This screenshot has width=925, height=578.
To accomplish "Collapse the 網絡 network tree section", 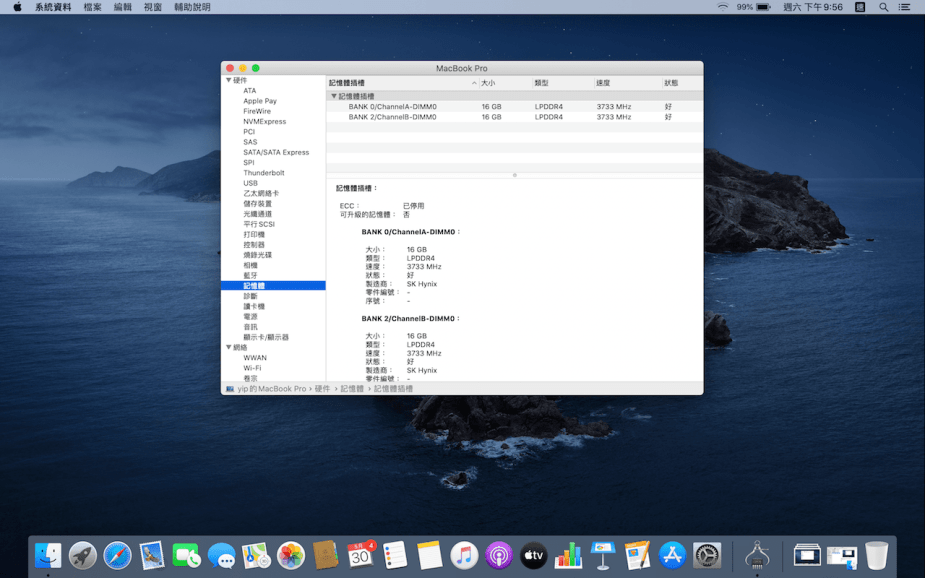I will pos(229,348).
